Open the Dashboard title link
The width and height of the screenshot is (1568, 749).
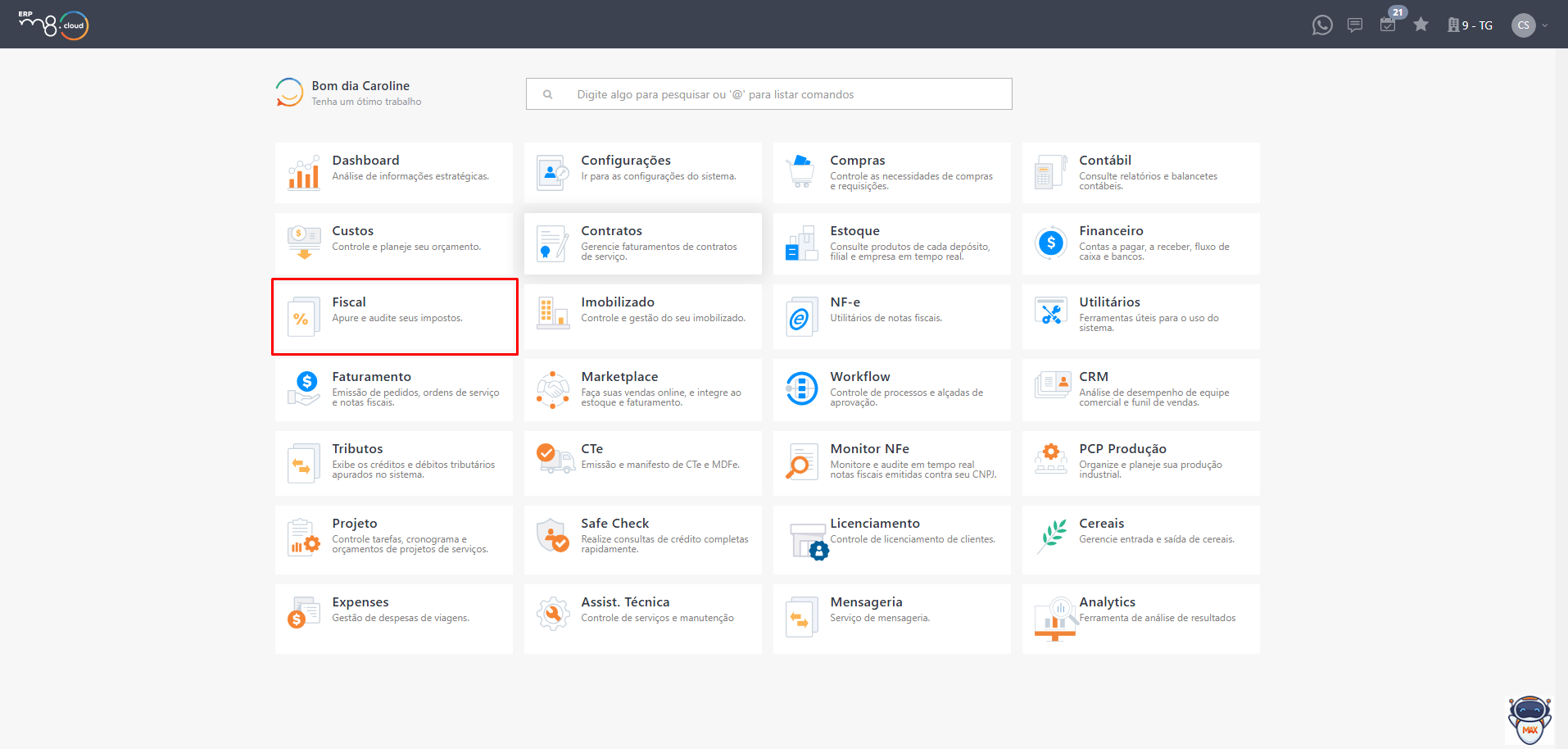point(366,161)
